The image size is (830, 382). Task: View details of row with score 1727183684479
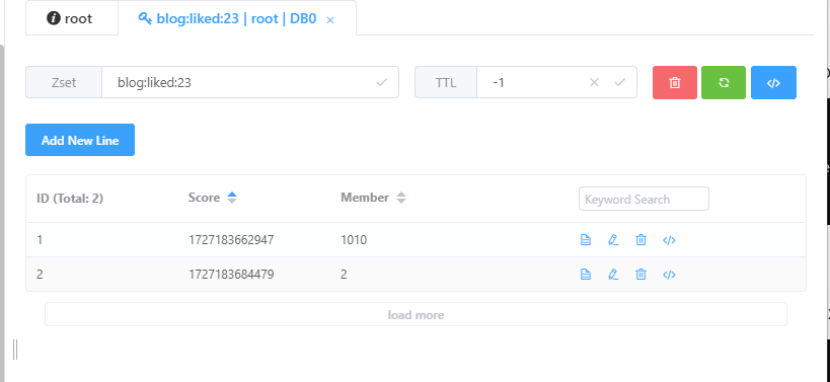pos(585,275)
